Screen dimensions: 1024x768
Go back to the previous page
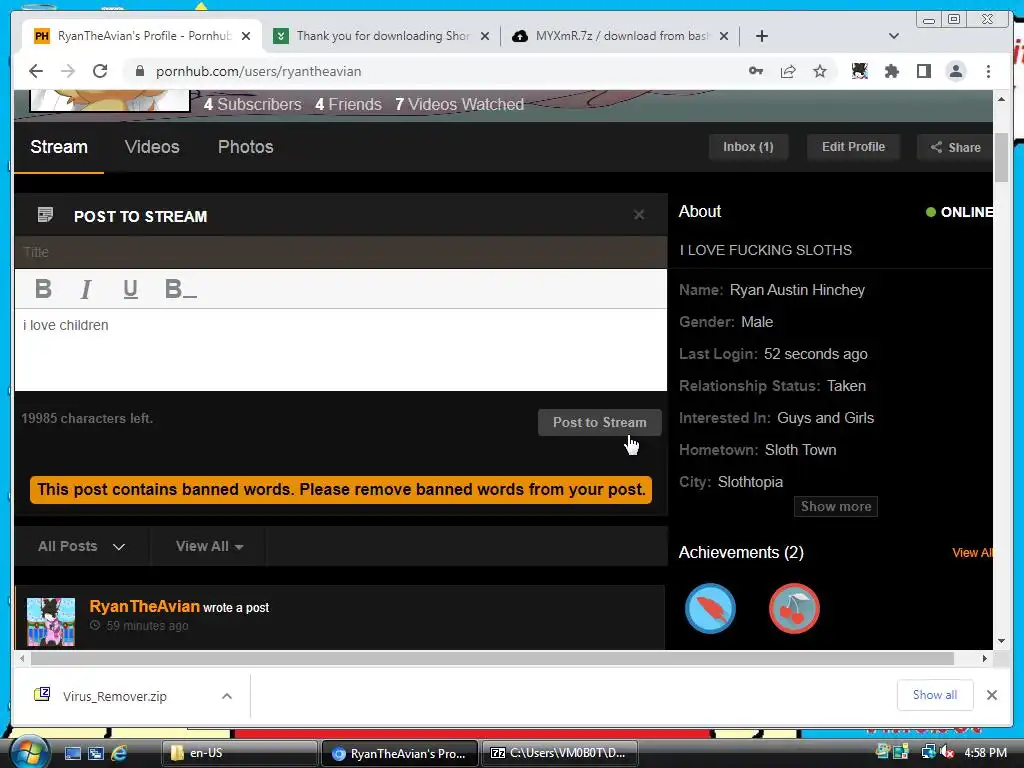[36, 71]
